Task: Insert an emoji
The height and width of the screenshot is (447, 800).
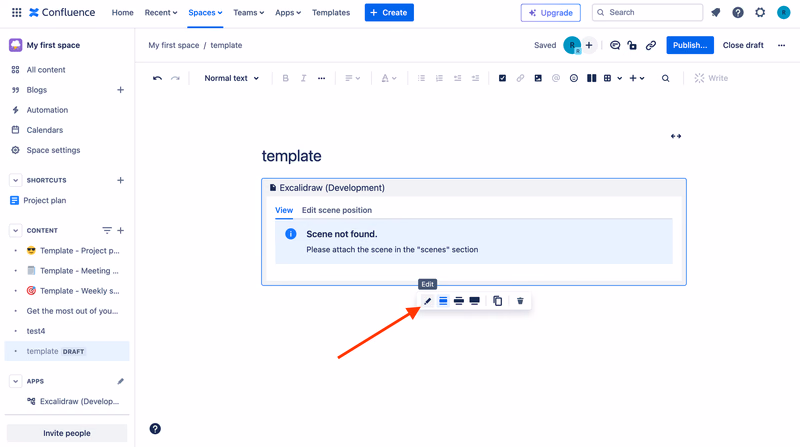Action: click(x=573, y=78)
